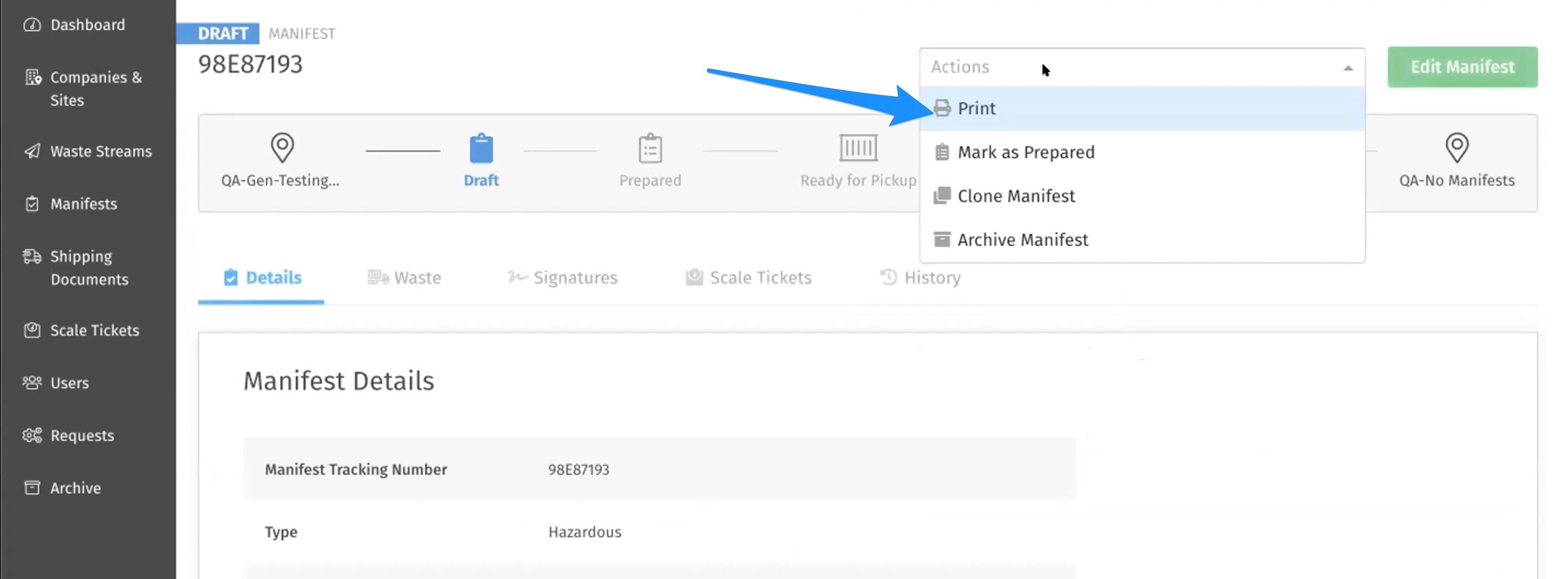The height and width of the screenshot is (579, 1568).
Task: Collapse the Actions dropdown arrow
Action: click(x=1347, y=68)
